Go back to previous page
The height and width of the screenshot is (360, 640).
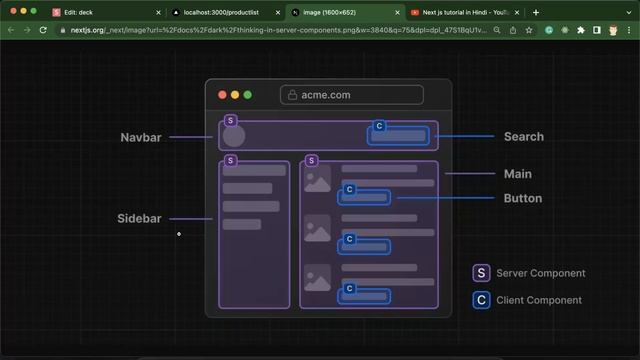point(11,30)
